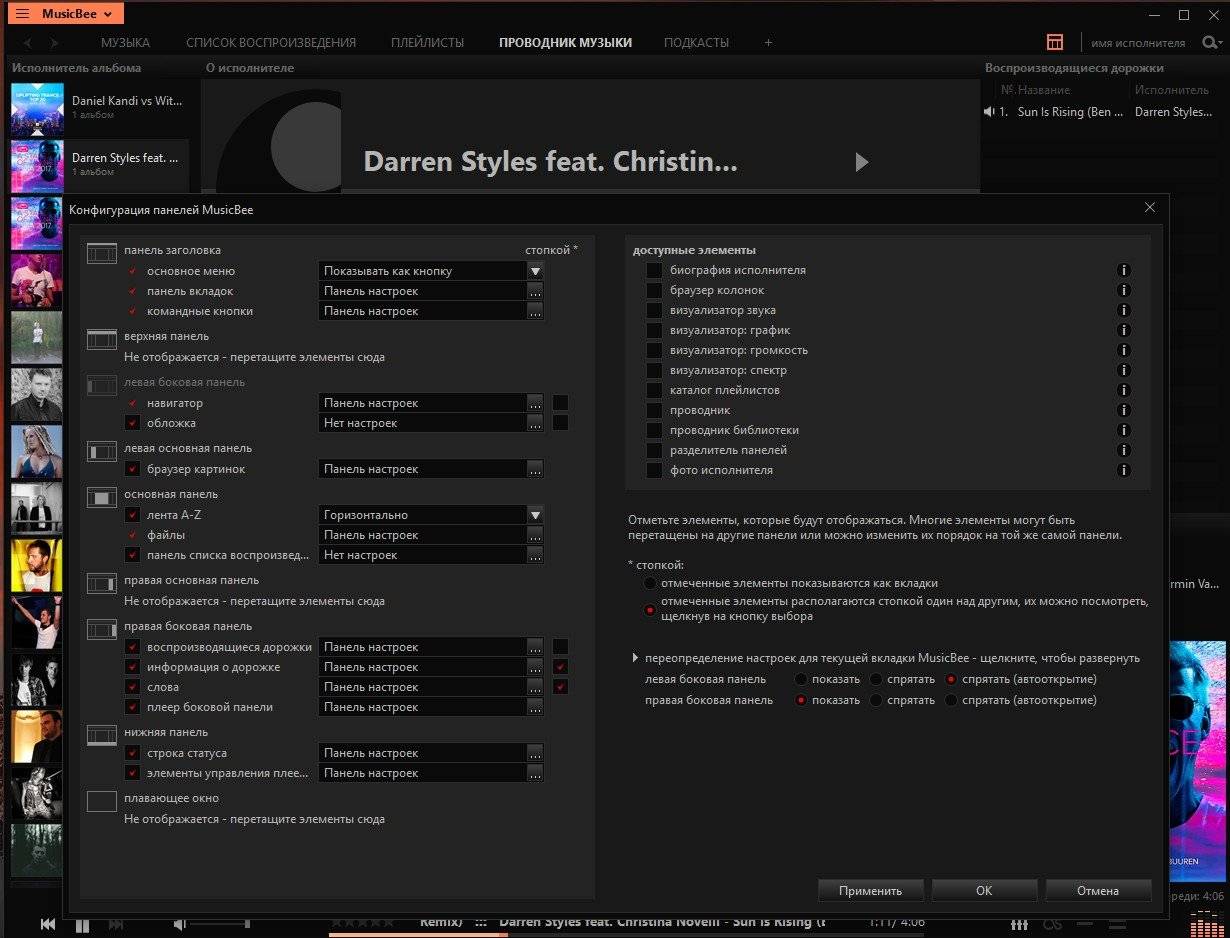Click the нижняя панель layout icon
This screenshot has height=938, width=1230.
pyautogui.click(x=102, y=736)
